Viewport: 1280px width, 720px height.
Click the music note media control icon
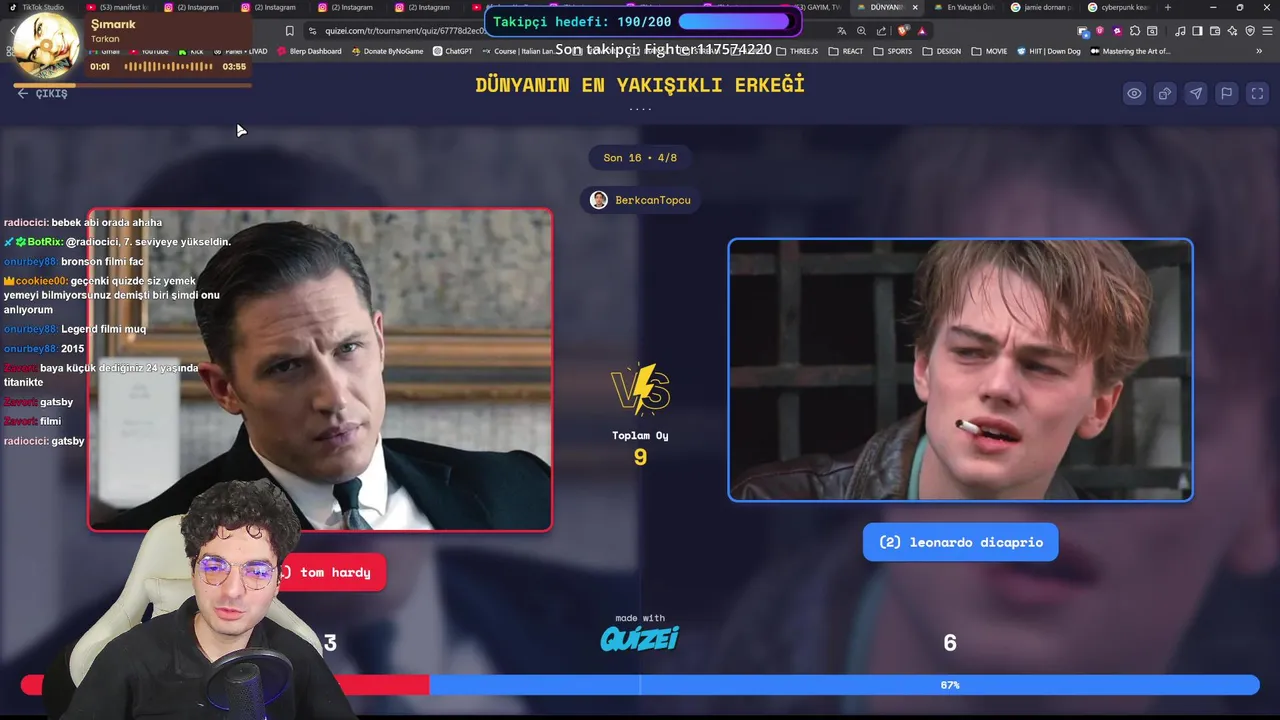pyautogui.click(x=1180, y=31)
